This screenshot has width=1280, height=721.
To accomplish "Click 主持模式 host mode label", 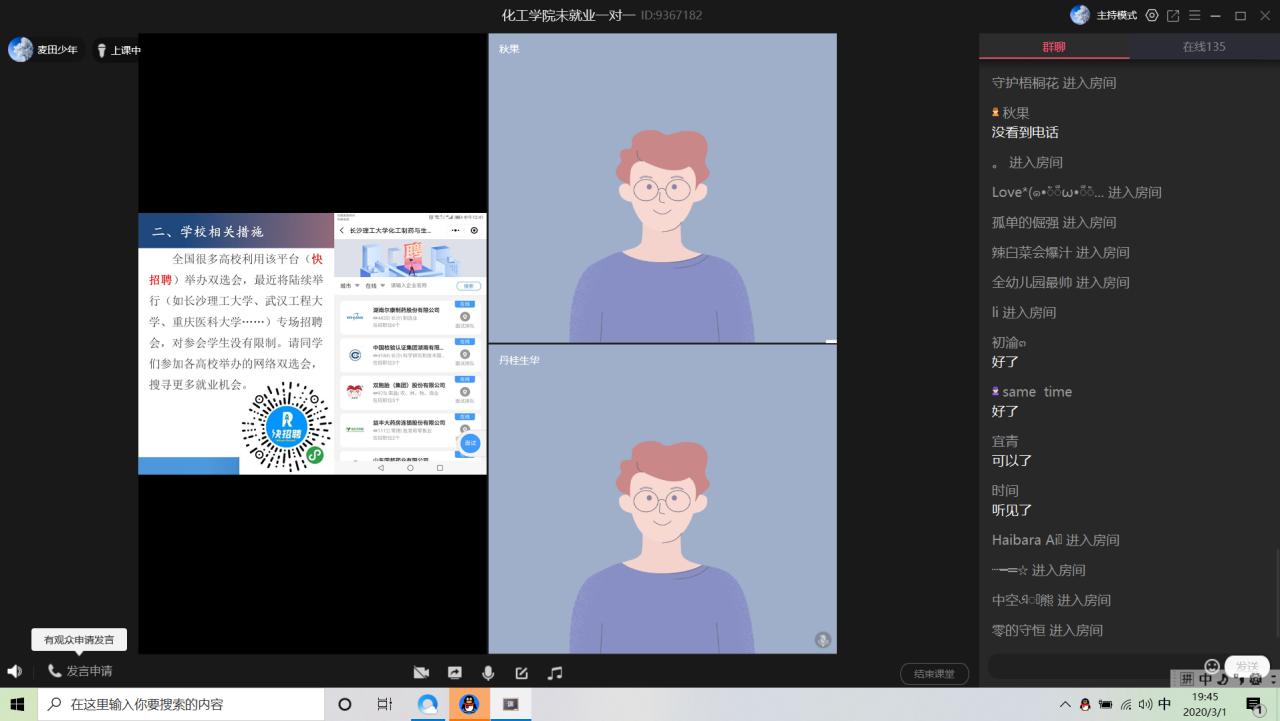I will 1116,15.
